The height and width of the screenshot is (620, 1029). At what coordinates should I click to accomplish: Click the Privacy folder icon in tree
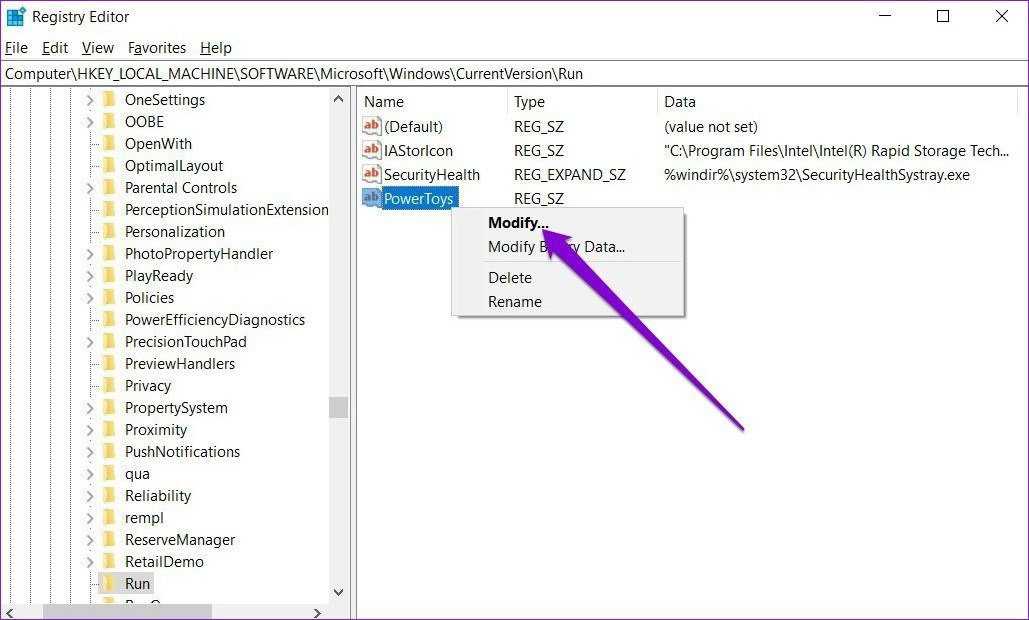point(109,385)
